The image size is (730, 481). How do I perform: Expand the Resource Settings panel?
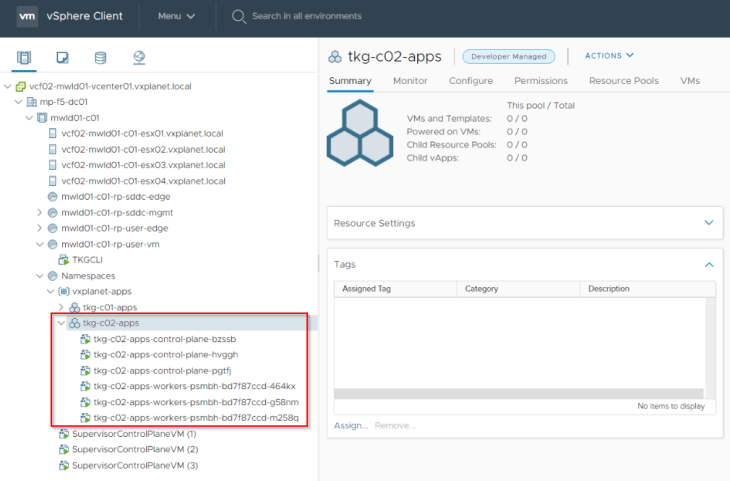click(x=709, y=223)
